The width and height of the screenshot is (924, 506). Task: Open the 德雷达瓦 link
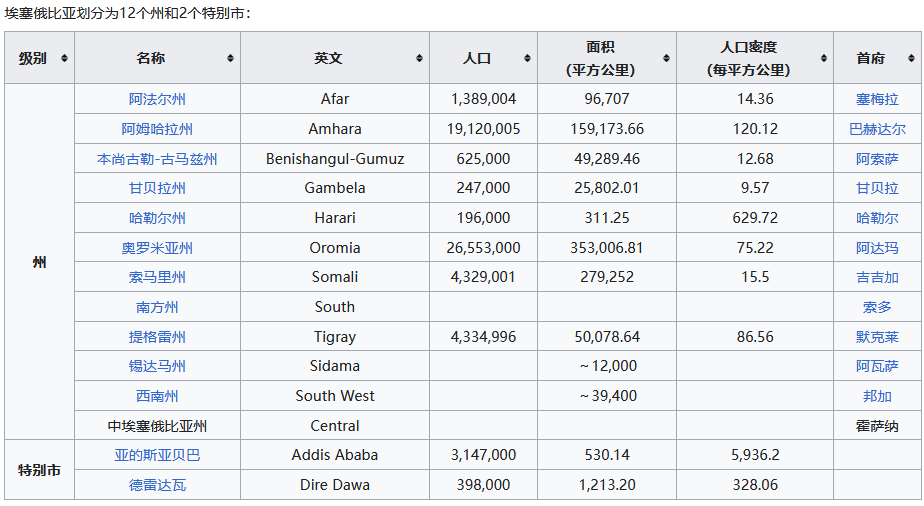pyautogui.click(x=157, y=485)
